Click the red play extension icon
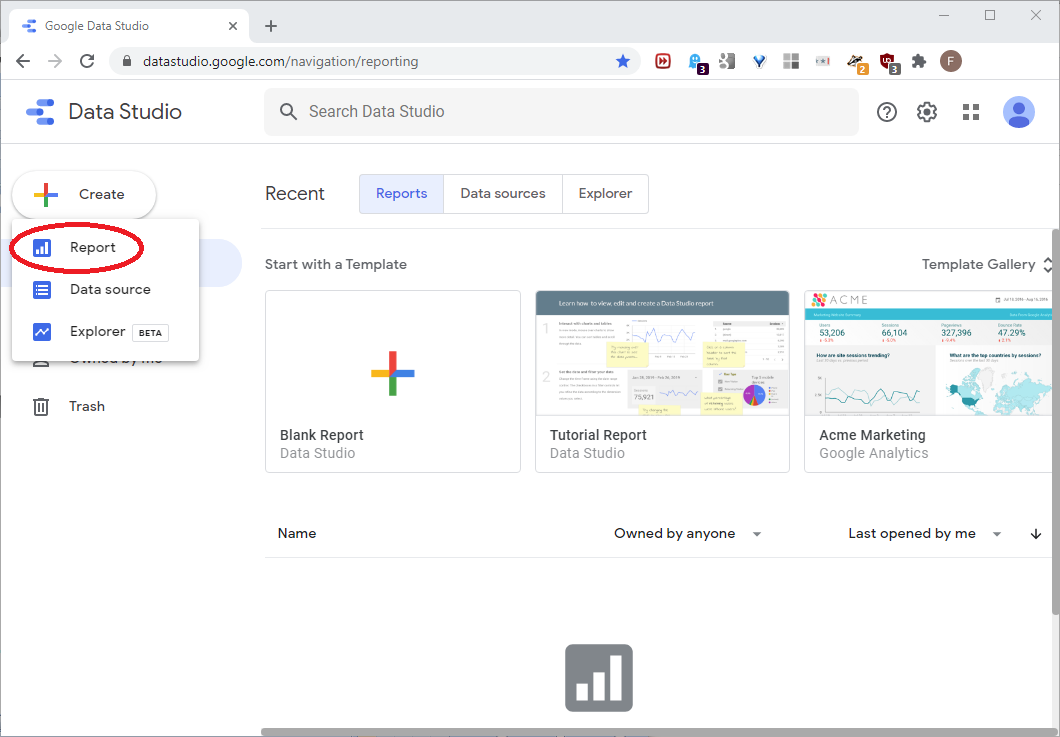Image resolution: width=1060 pixels, height=737 pixels. click(662, 62)
